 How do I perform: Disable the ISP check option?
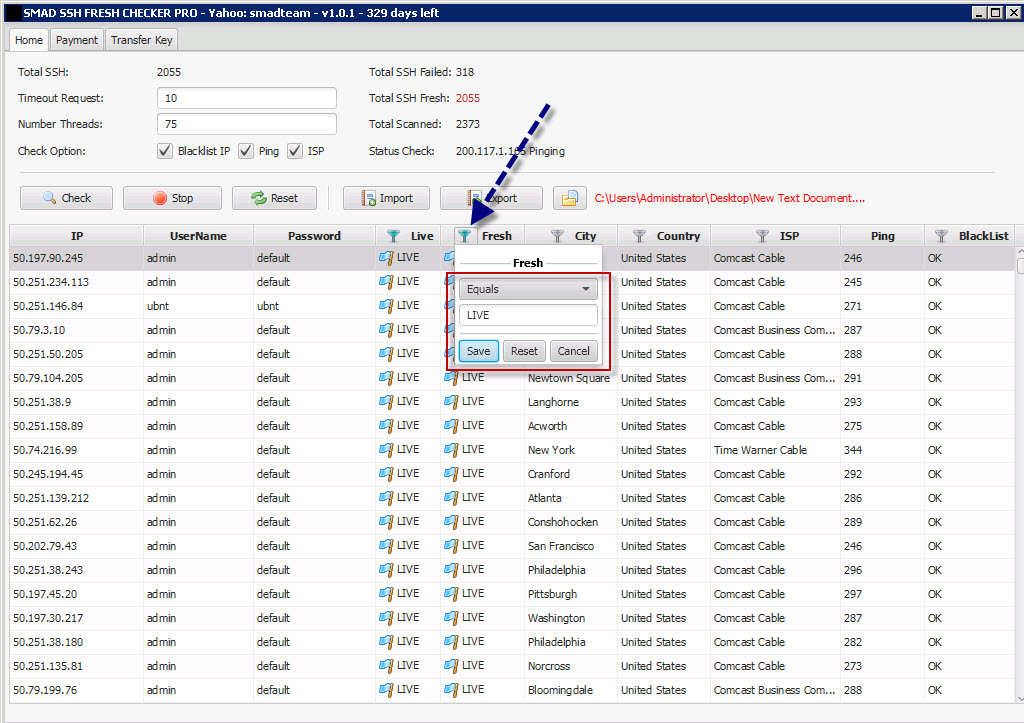[x=295, y=151]
